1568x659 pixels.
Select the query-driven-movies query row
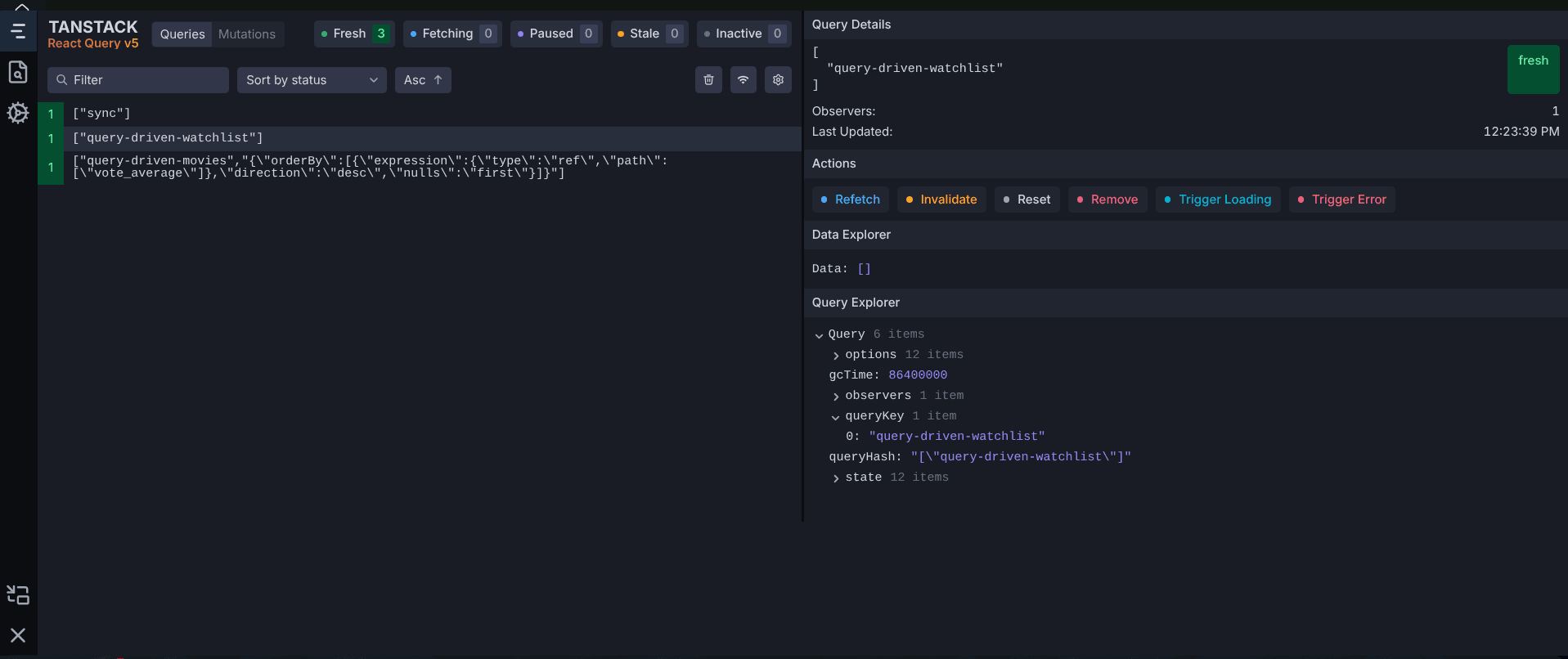[419, 167]
